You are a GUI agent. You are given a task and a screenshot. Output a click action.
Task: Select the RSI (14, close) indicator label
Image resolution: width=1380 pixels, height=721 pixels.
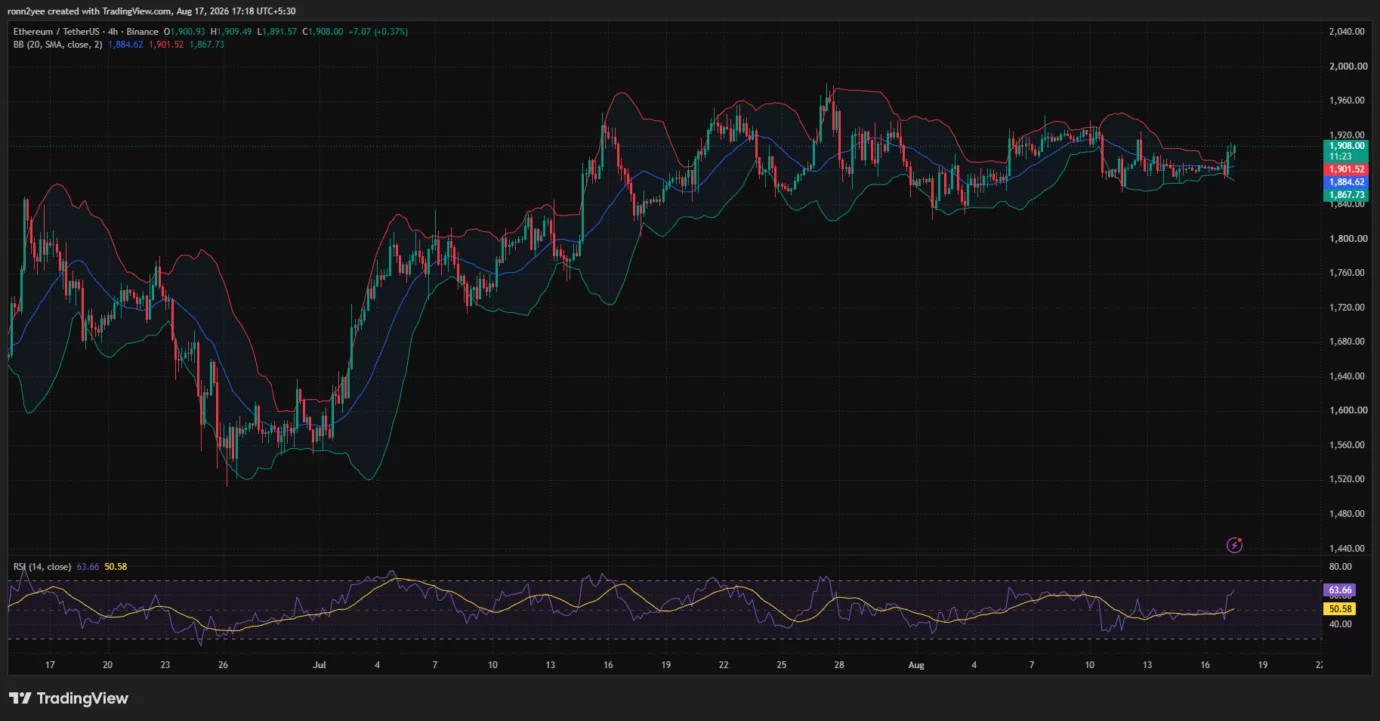click(42, 567)
